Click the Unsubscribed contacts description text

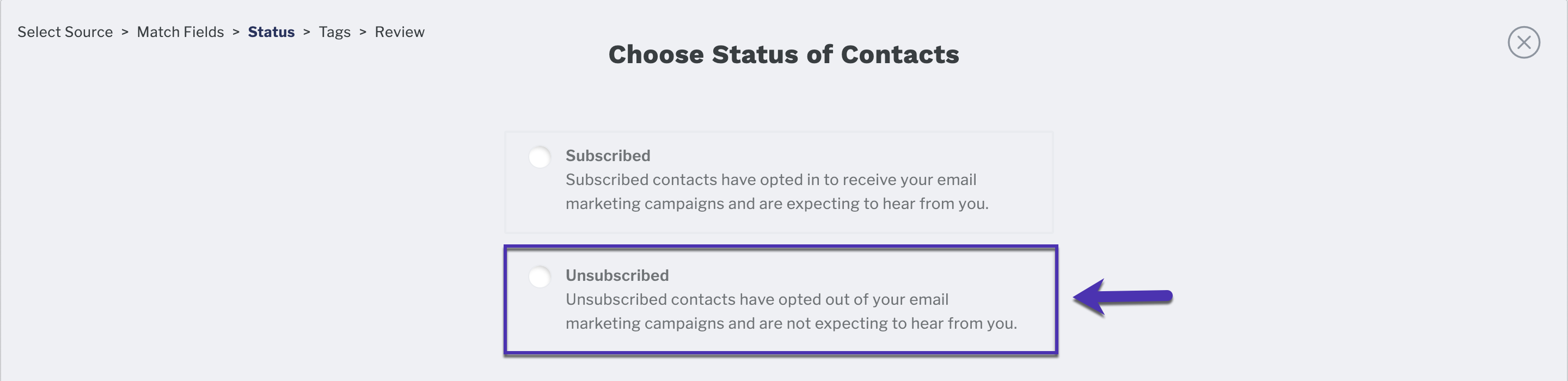791,311
